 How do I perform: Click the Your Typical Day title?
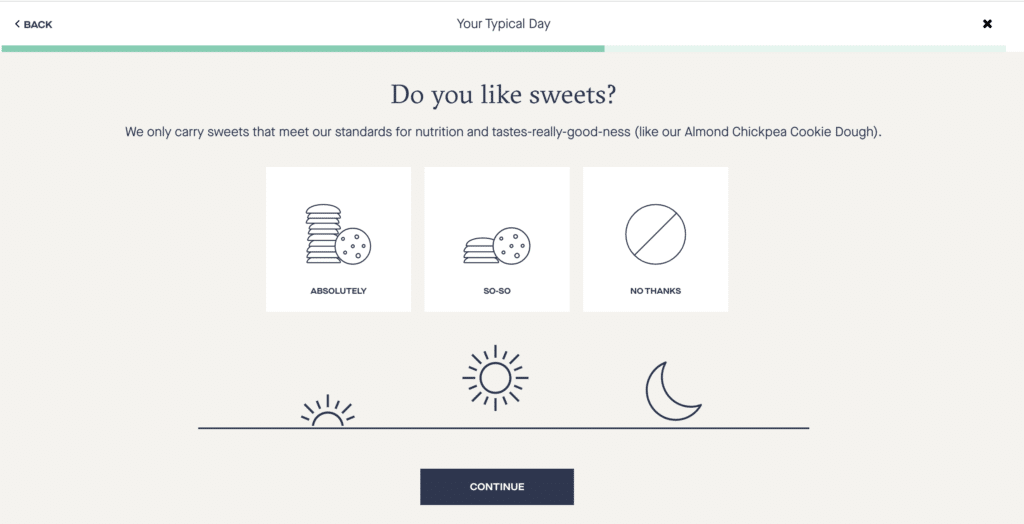click(504, 24)
